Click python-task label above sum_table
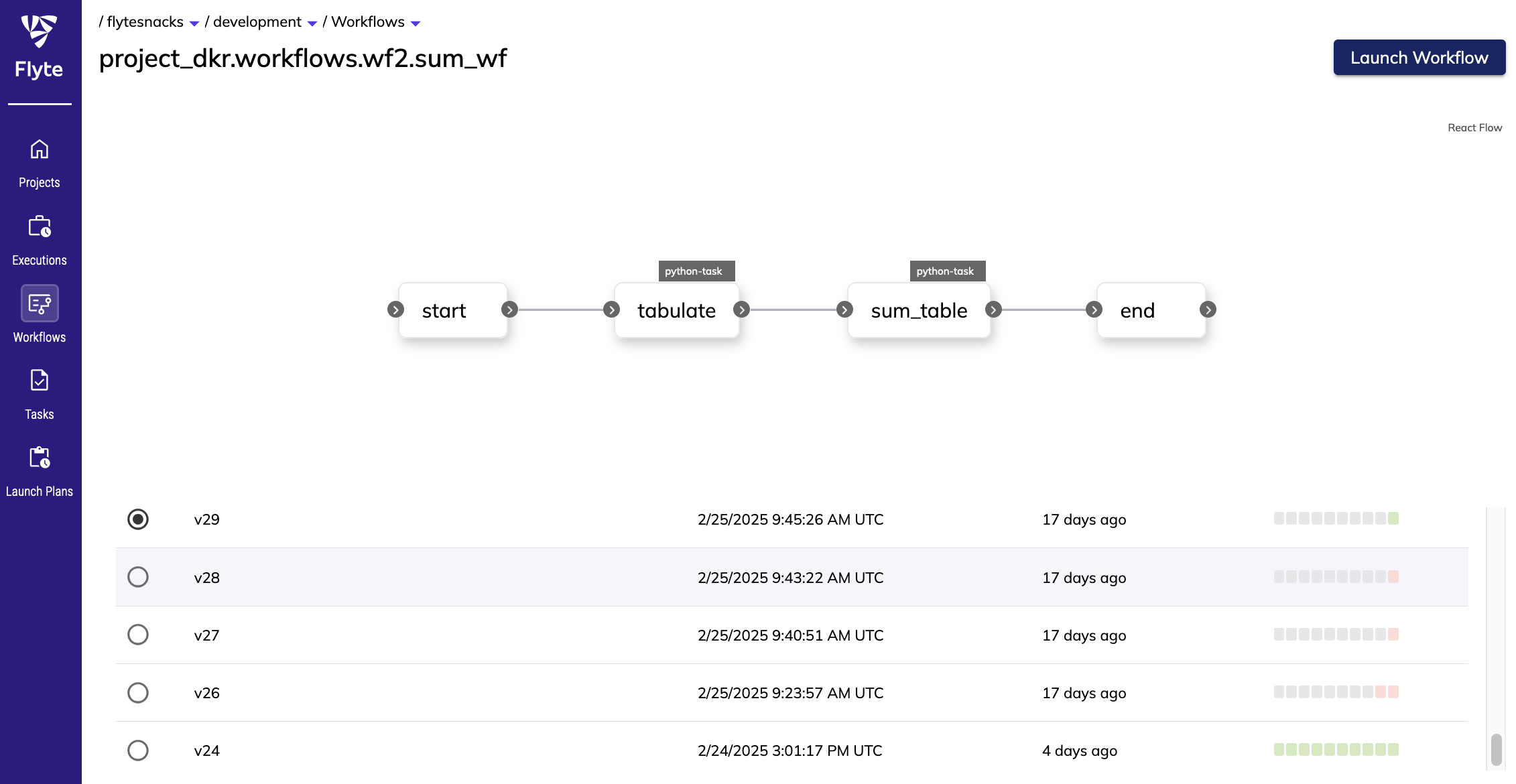1516x784 pixels. (x=948, y=271)
